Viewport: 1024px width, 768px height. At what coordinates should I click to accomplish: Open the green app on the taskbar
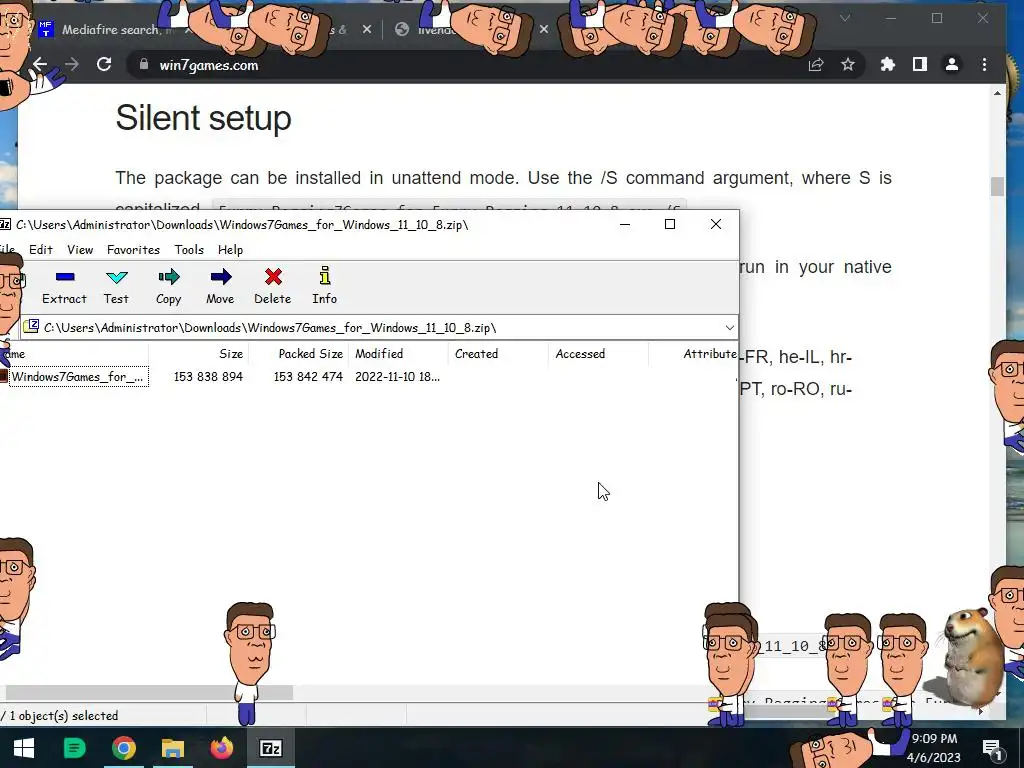pos(74,748)
